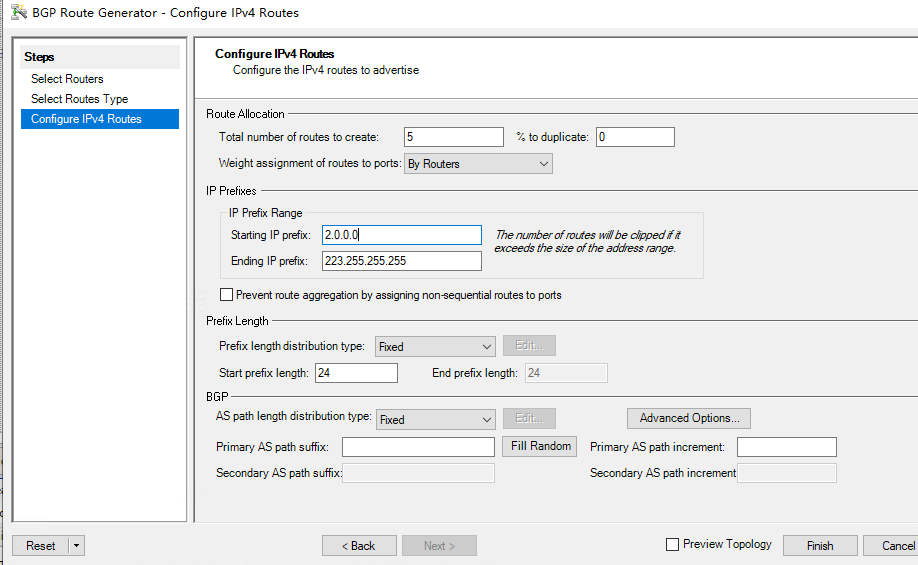Image resolution: width=918 pixels, height=565 pixels.
Task: Click the 'Steps' panel header
Action: 100,57
